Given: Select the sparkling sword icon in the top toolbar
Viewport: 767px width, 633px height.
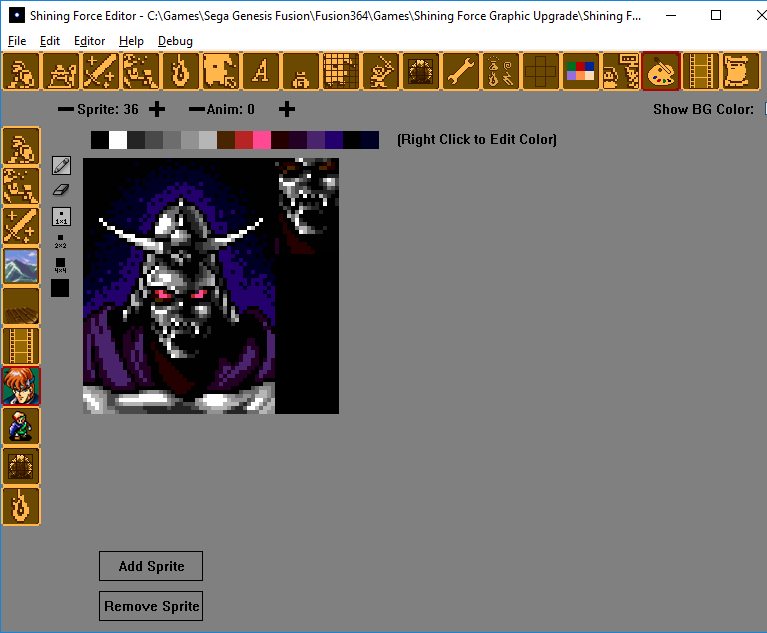Looking at the screenshot, I should click(101, 71).
